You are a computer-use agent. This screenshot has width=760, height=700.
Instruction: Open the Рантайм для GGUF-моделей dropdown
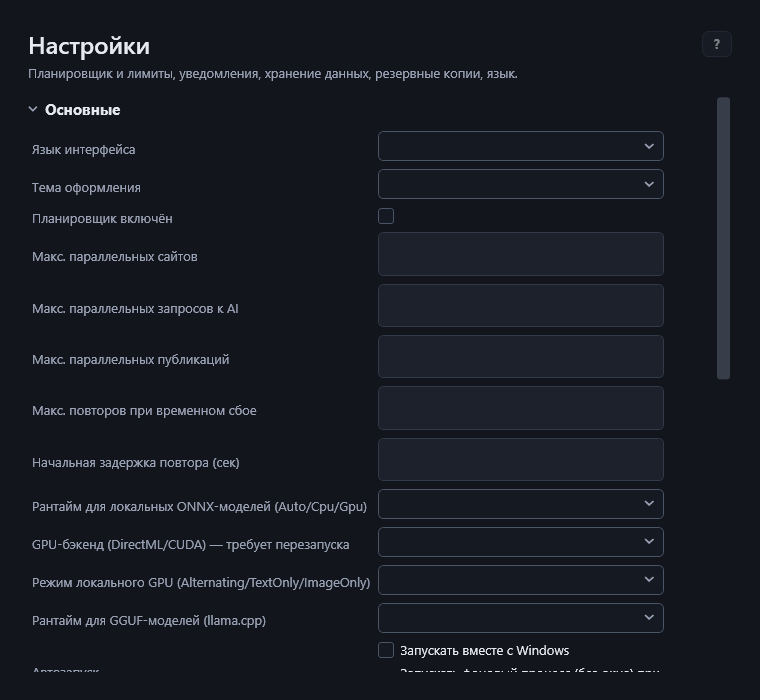(x=521, y=618)
